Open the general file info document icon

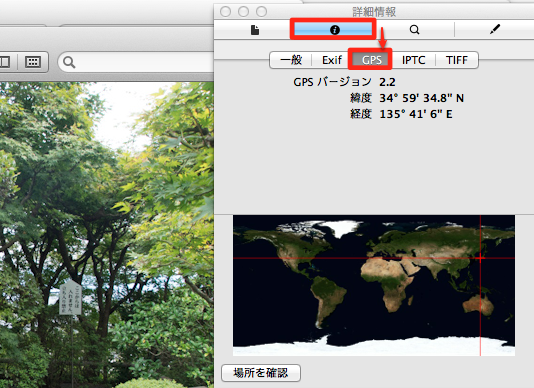(255, 30)
